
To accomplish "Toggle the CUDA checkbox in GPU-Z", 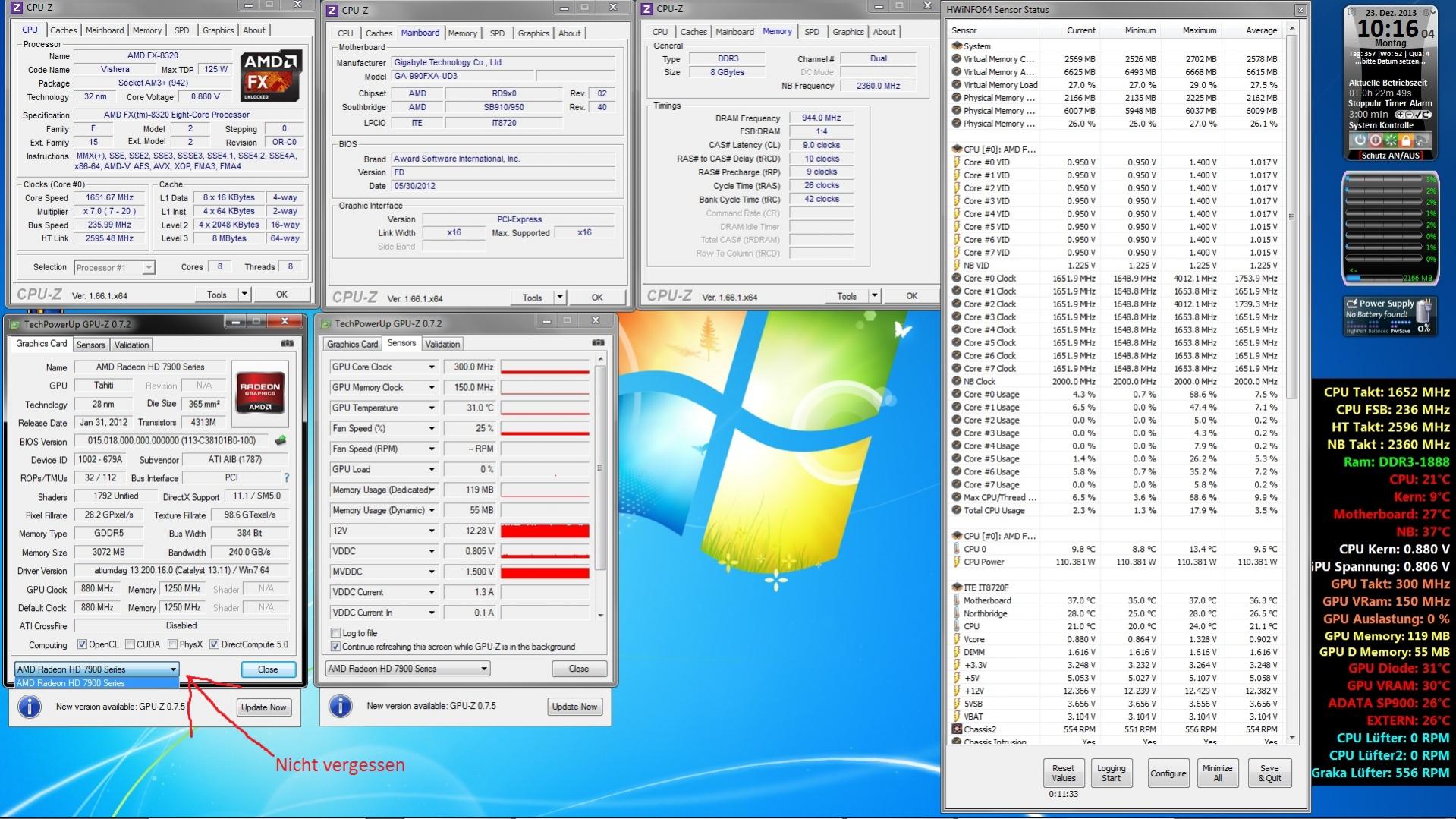I will (x=130, y=644).
